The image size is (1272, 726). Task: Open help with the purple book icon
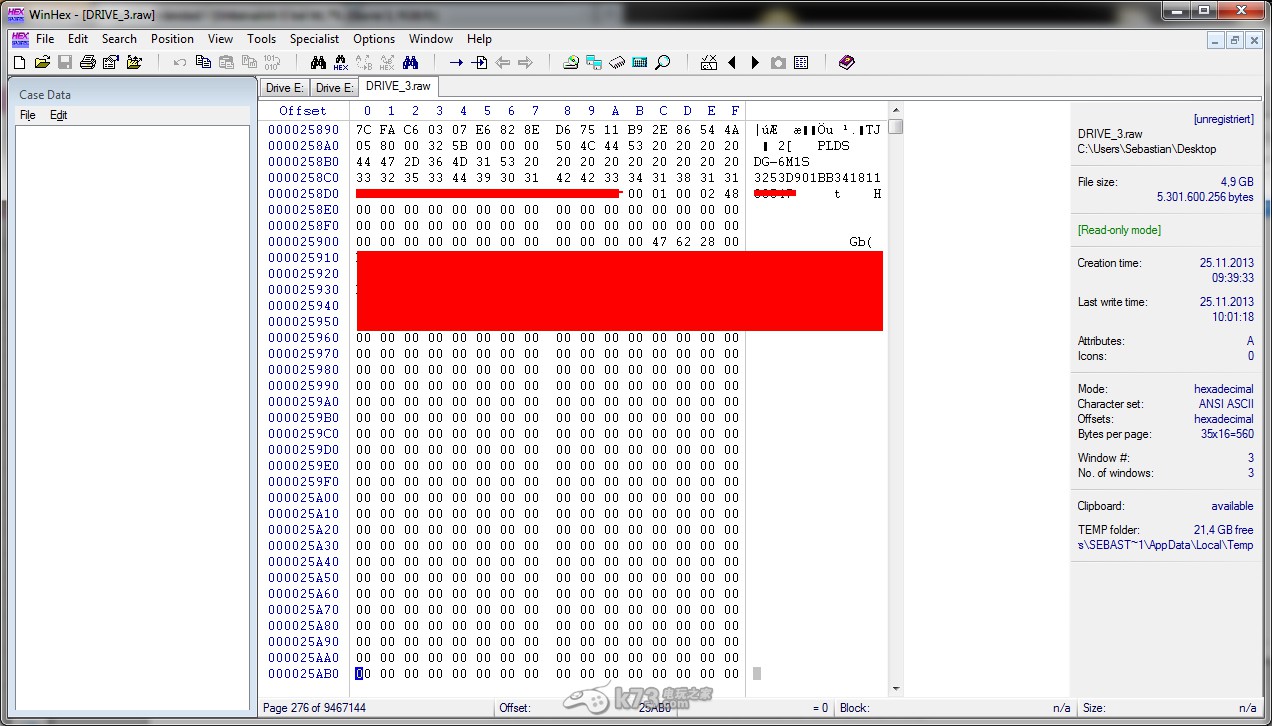(x=847, y=62)
